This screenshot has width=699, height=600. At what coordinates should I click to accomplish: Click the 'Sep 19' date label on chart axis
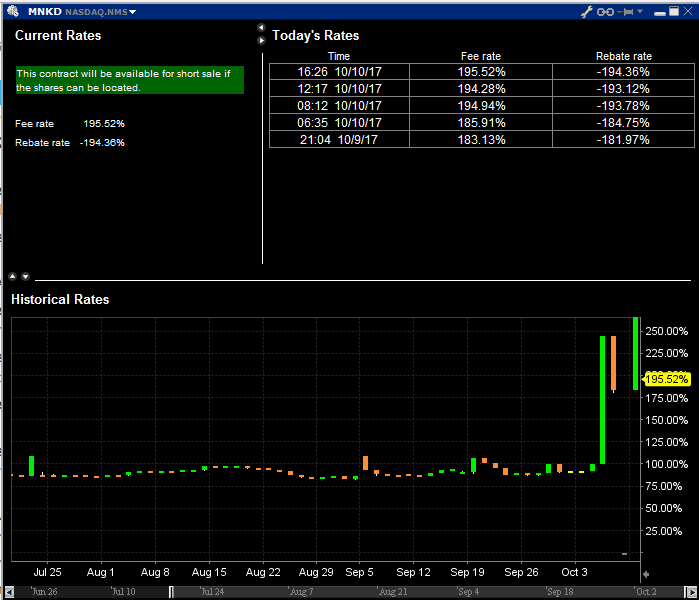pos(467,572)
